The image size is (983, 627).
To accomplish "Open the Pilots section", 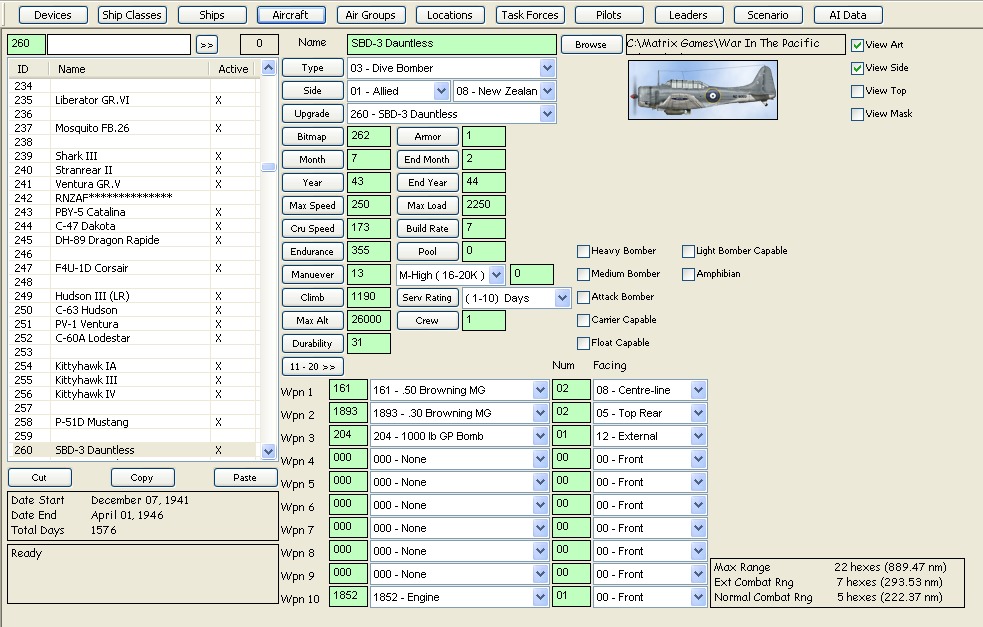I will click(608, 14).
